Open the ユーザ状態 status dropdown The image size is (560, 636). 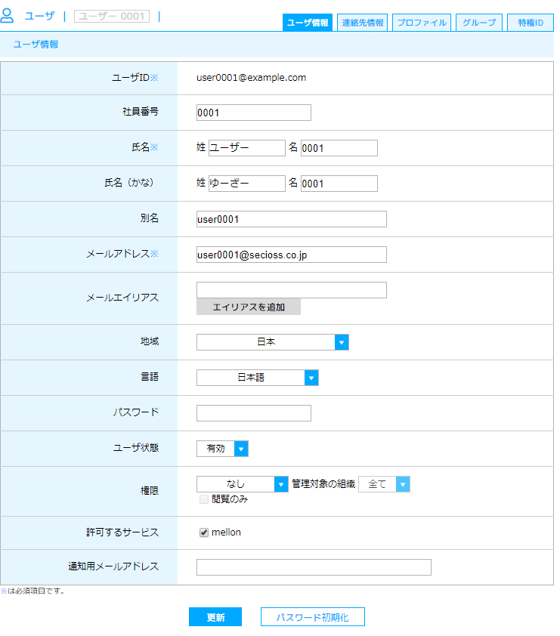point(241,449)
